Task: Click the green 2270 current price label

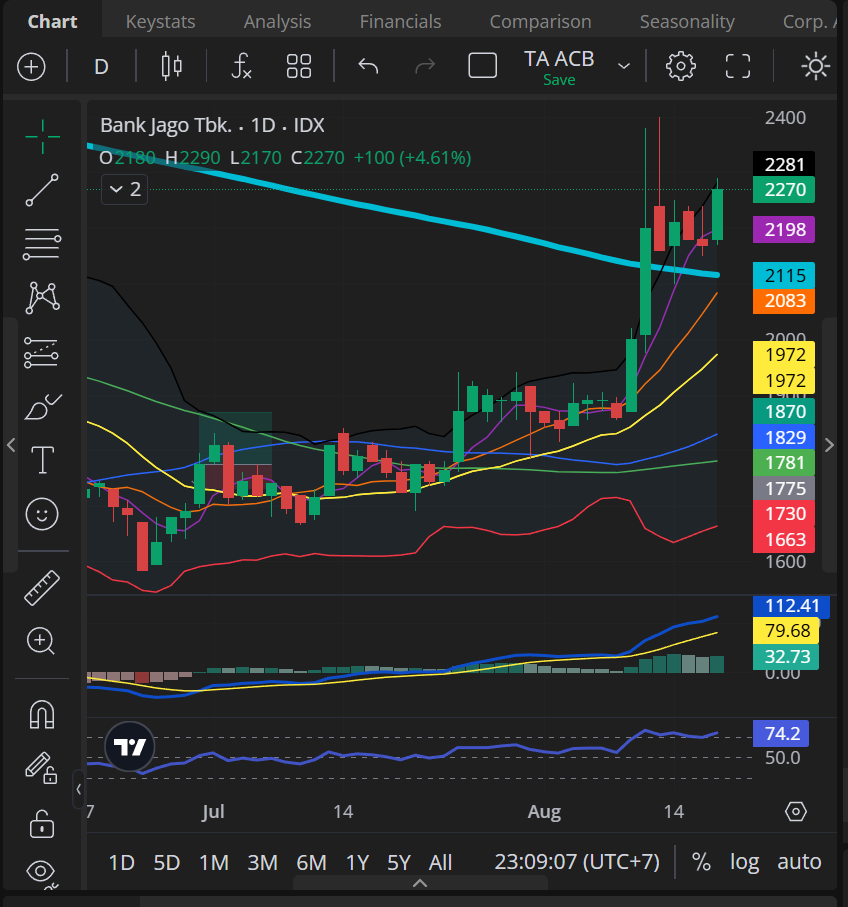Action: tap(784, 190)
